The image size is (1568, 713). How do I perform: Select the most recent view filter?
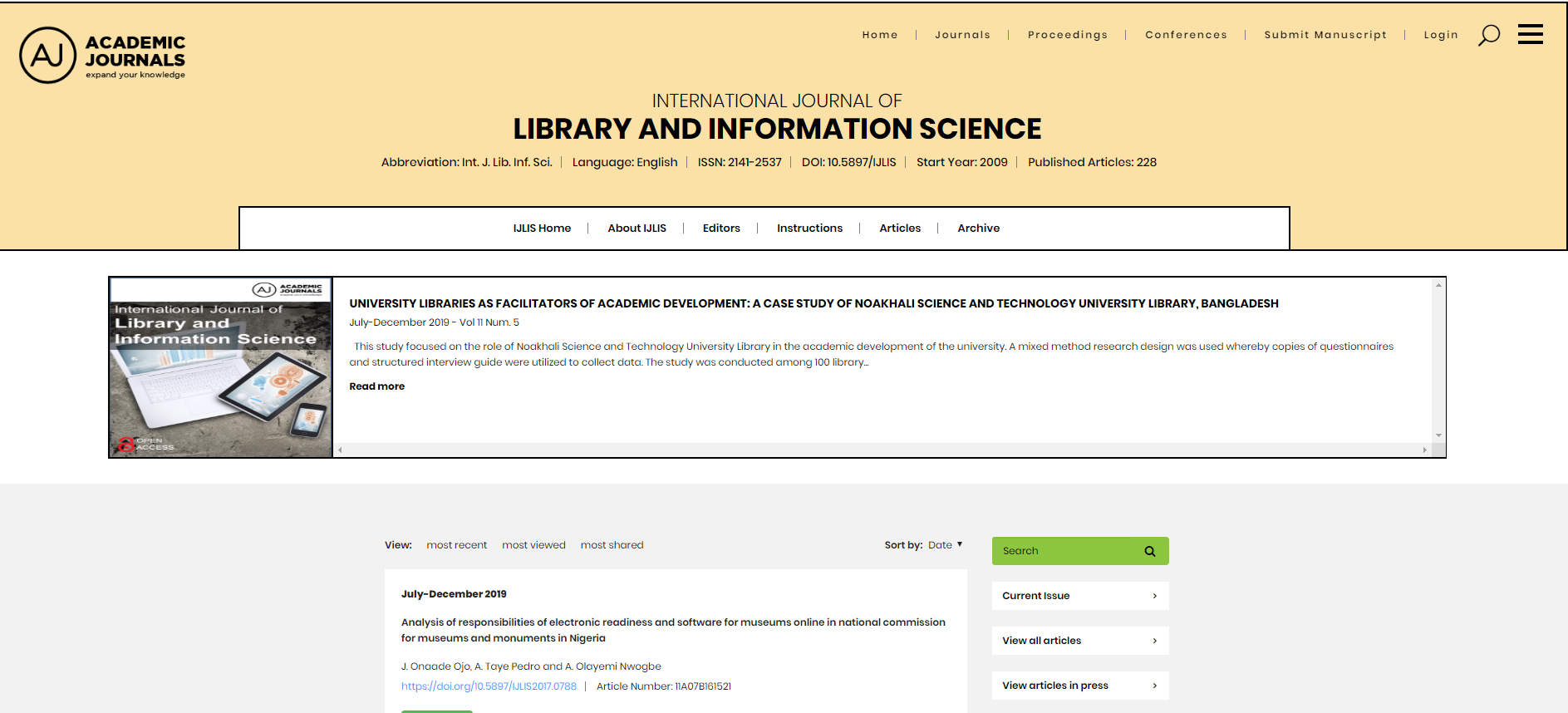pyautogui.click(x=456, y=545)
